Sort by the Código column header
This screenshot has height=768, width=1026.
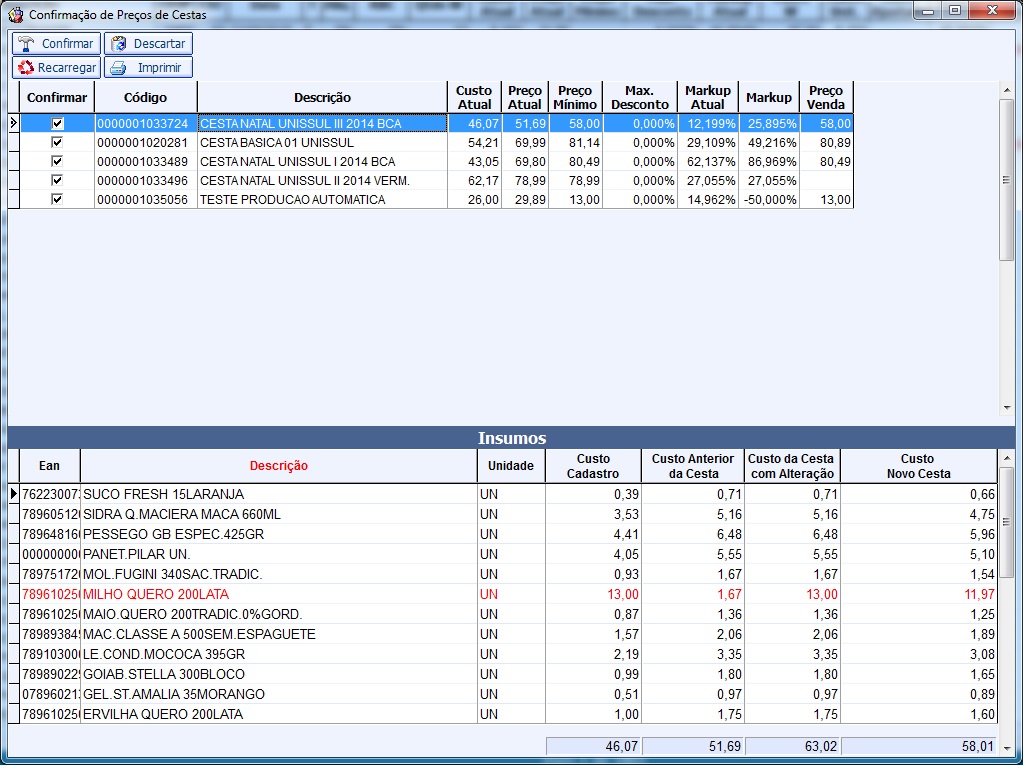pyautogui.click(x=145, y=98)
